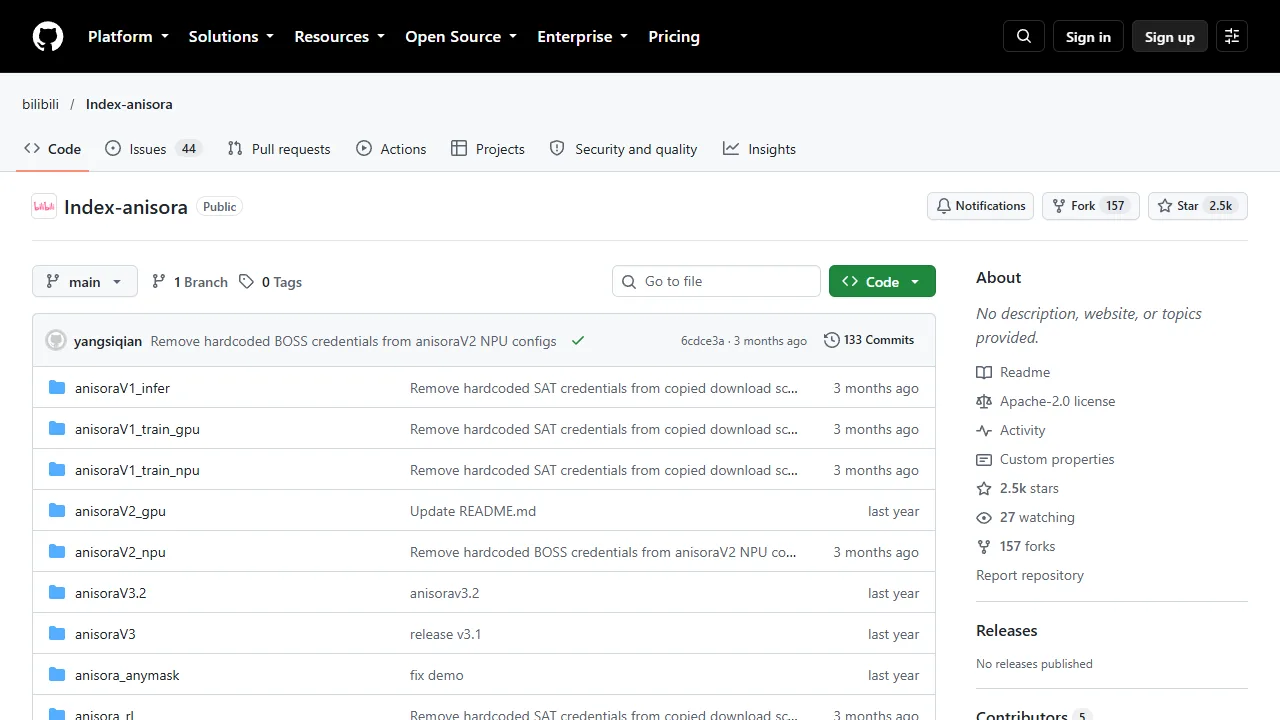
Task: Open the main branch selector dropdown
Action: (x=85, y=282)
